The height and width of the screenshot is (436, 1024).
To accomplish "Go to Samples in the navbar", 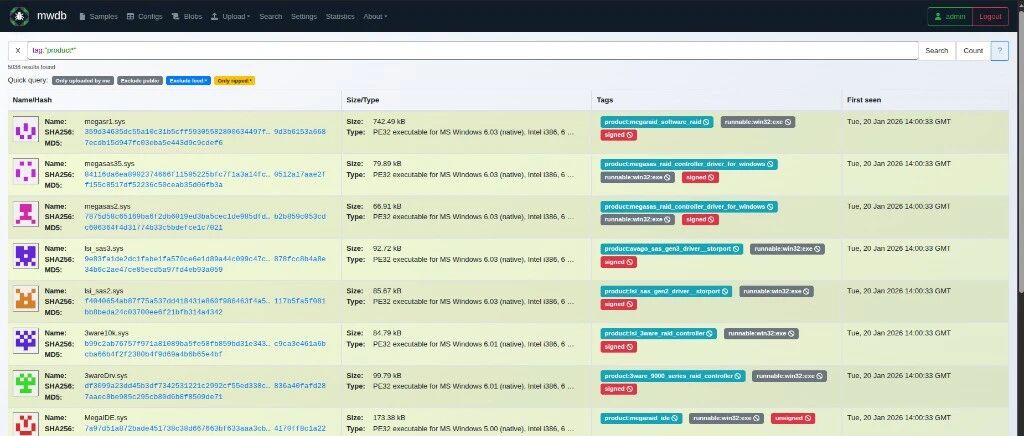I will [x=98, y=16].
